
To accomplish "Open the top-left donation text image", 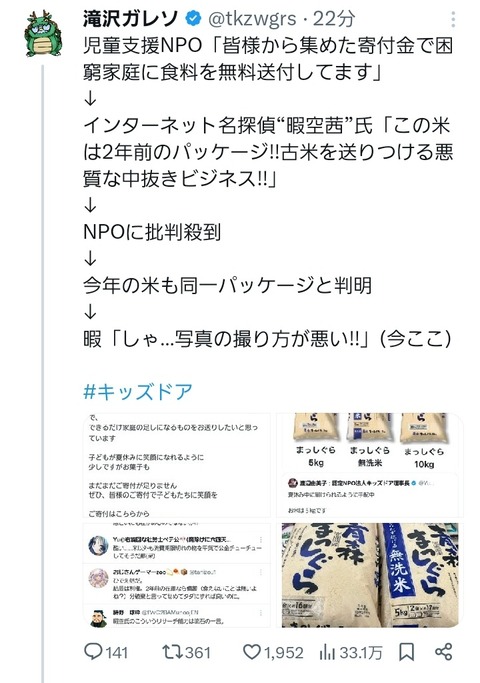I will [x=176, y=465].
